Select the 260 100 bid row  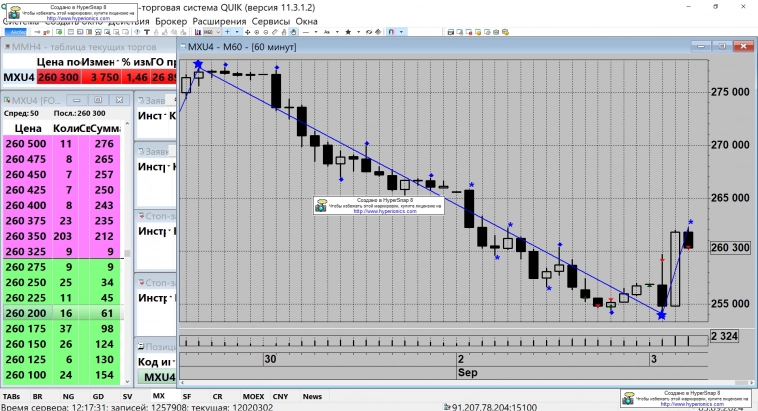(61, 375)
